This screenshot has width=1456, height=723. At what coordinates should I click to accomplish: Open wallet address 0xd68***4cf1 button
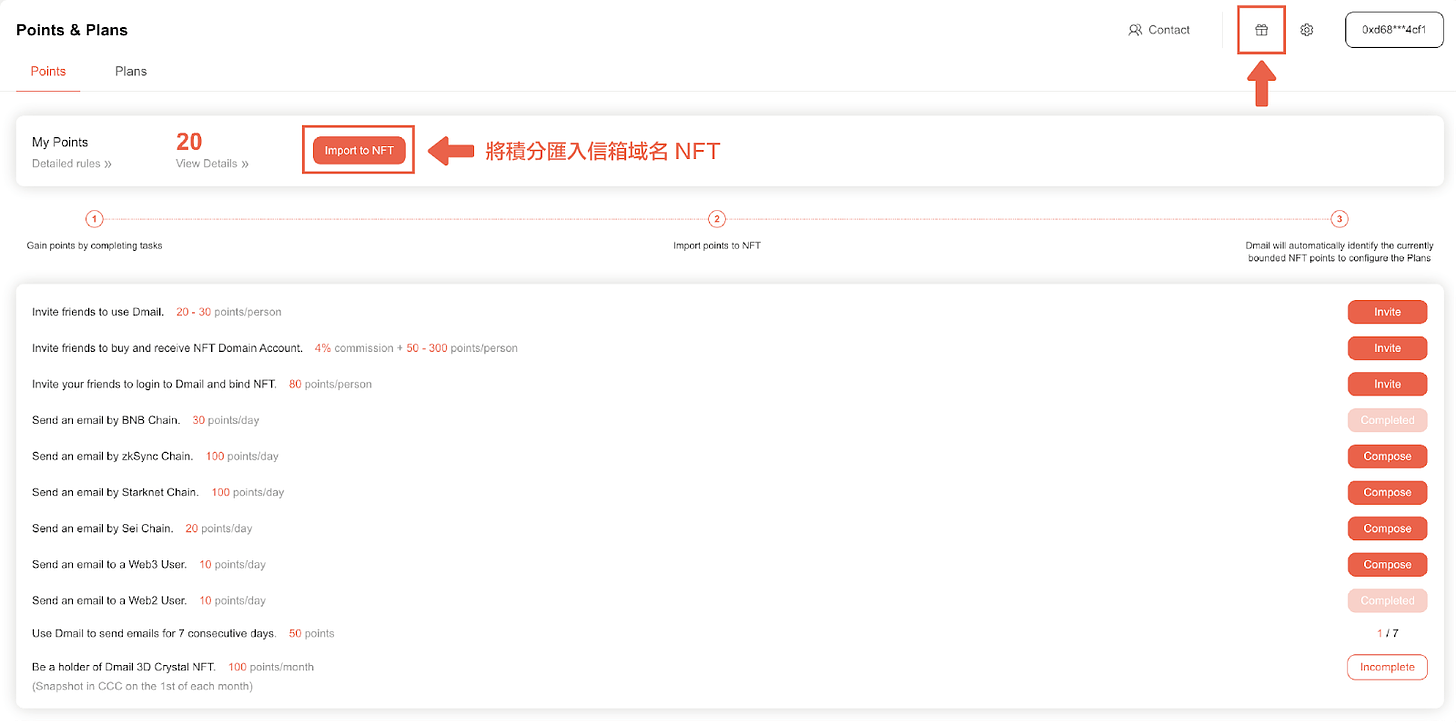pos(1394,30)
